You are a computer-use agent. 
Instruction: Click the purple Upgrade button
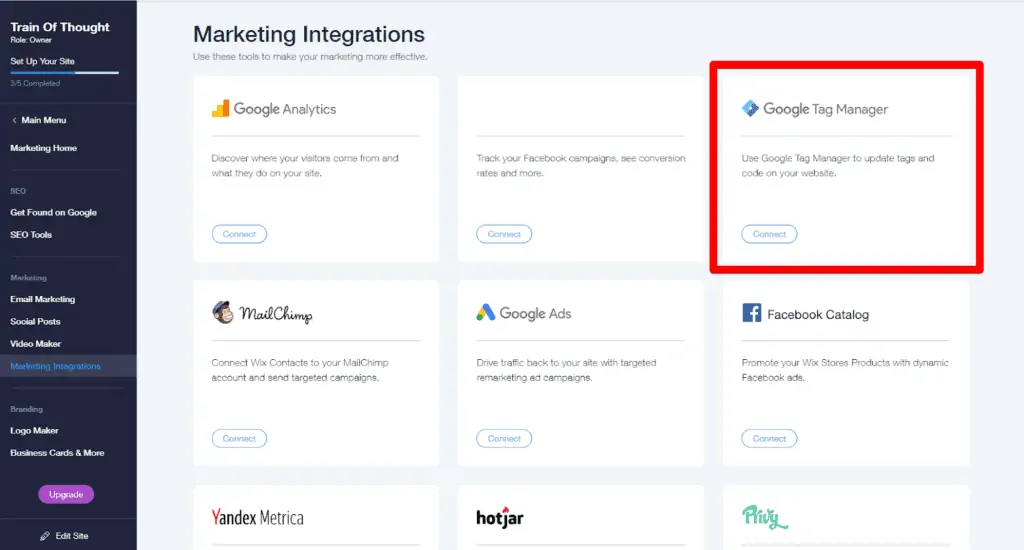[x=66, y=494]
